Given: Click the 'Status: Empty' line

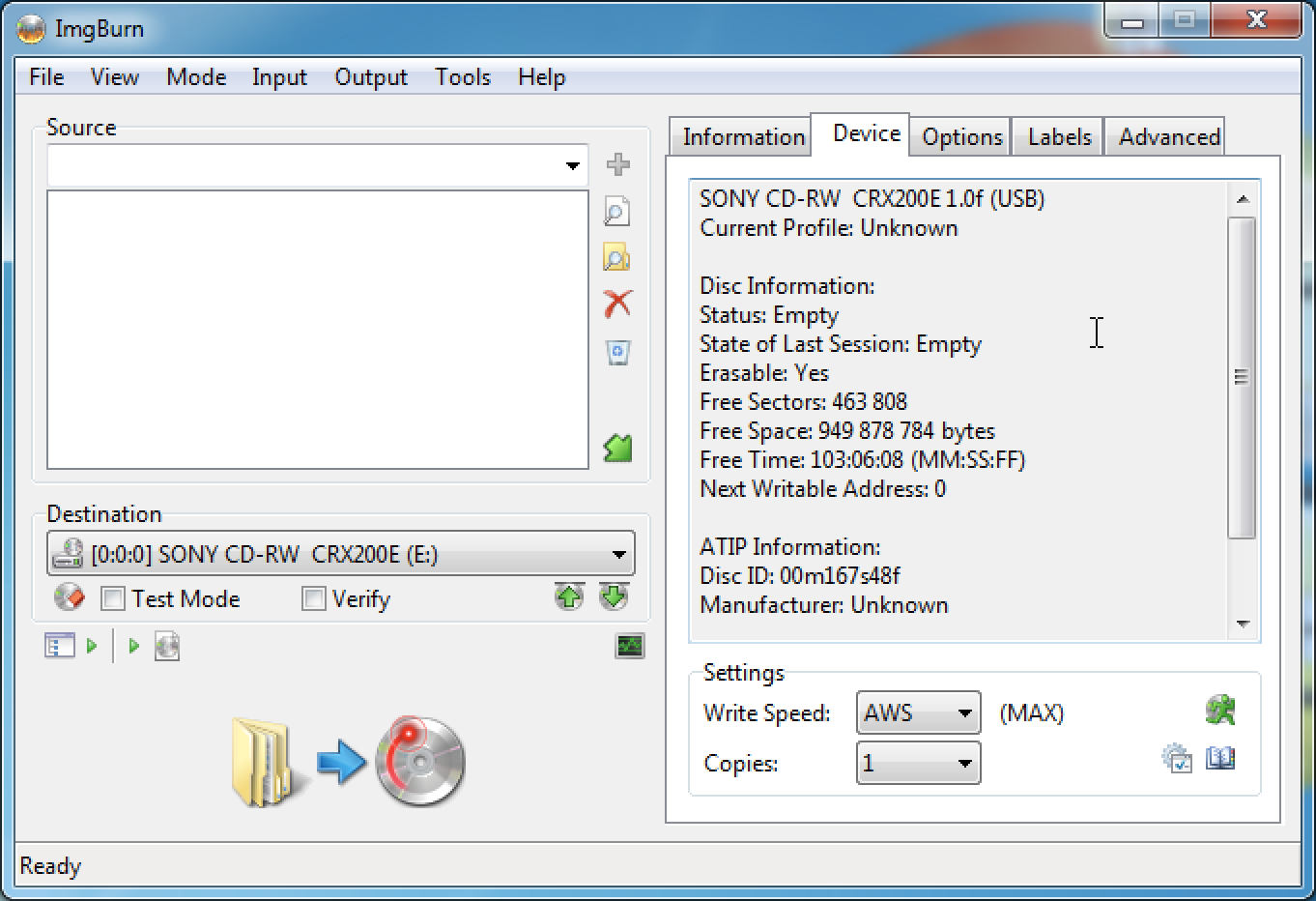Looking at the screenshot, I should (x=769, y=315).
